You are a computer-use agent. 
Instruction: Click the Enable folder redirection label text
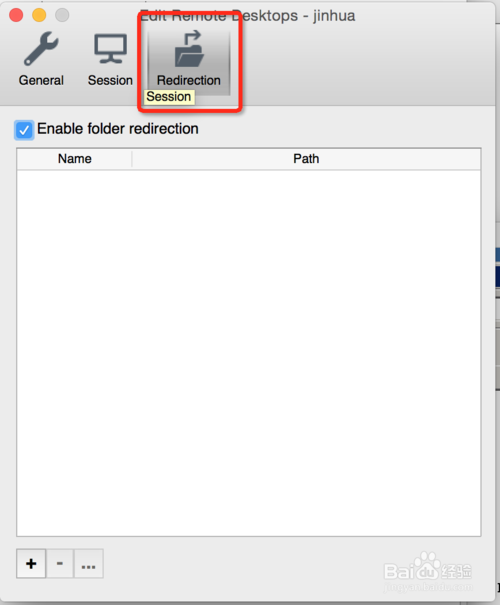pyautogui.click(x=118, y=129)
